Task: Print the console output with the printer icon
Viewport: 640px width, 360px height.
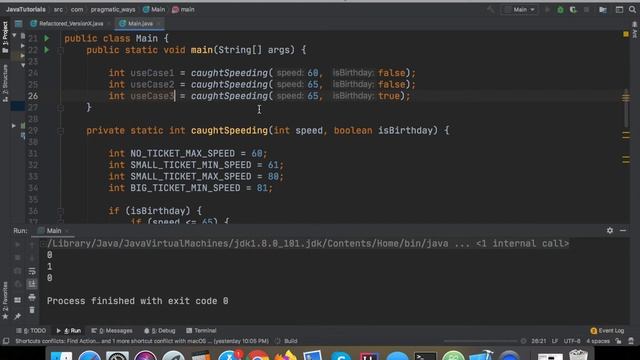Action: (32, 298)
